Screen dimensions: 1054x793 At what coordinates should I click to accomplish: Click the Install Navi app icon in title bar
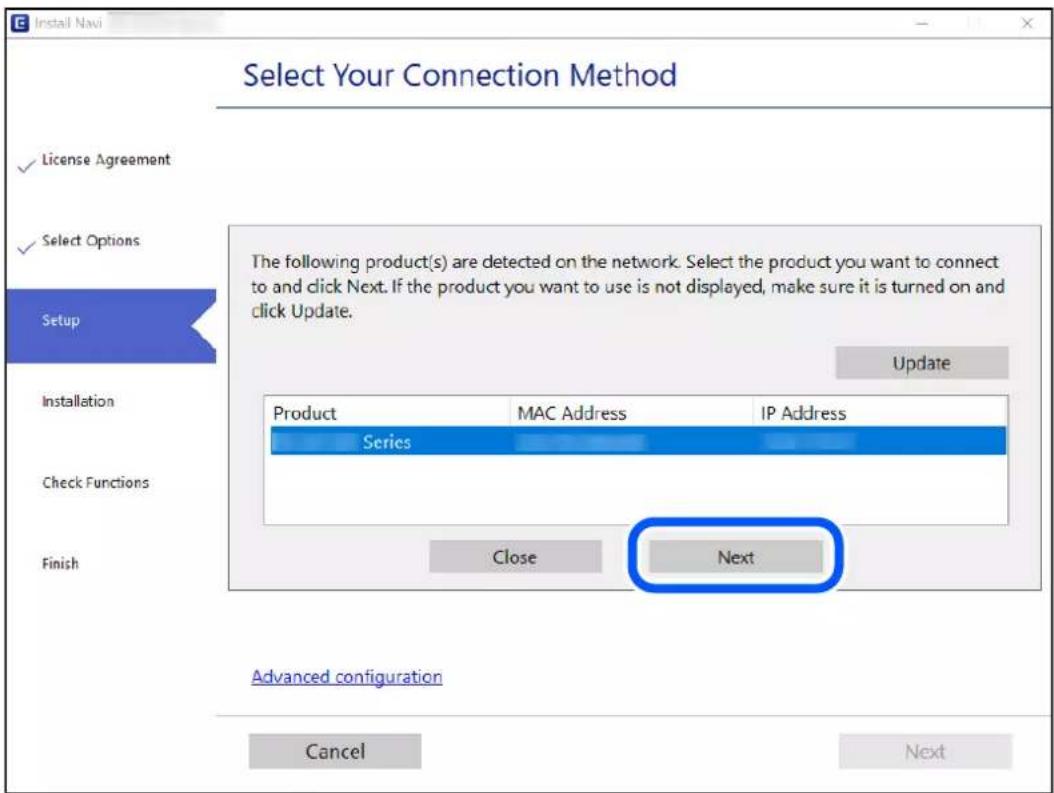pos(20,23)
